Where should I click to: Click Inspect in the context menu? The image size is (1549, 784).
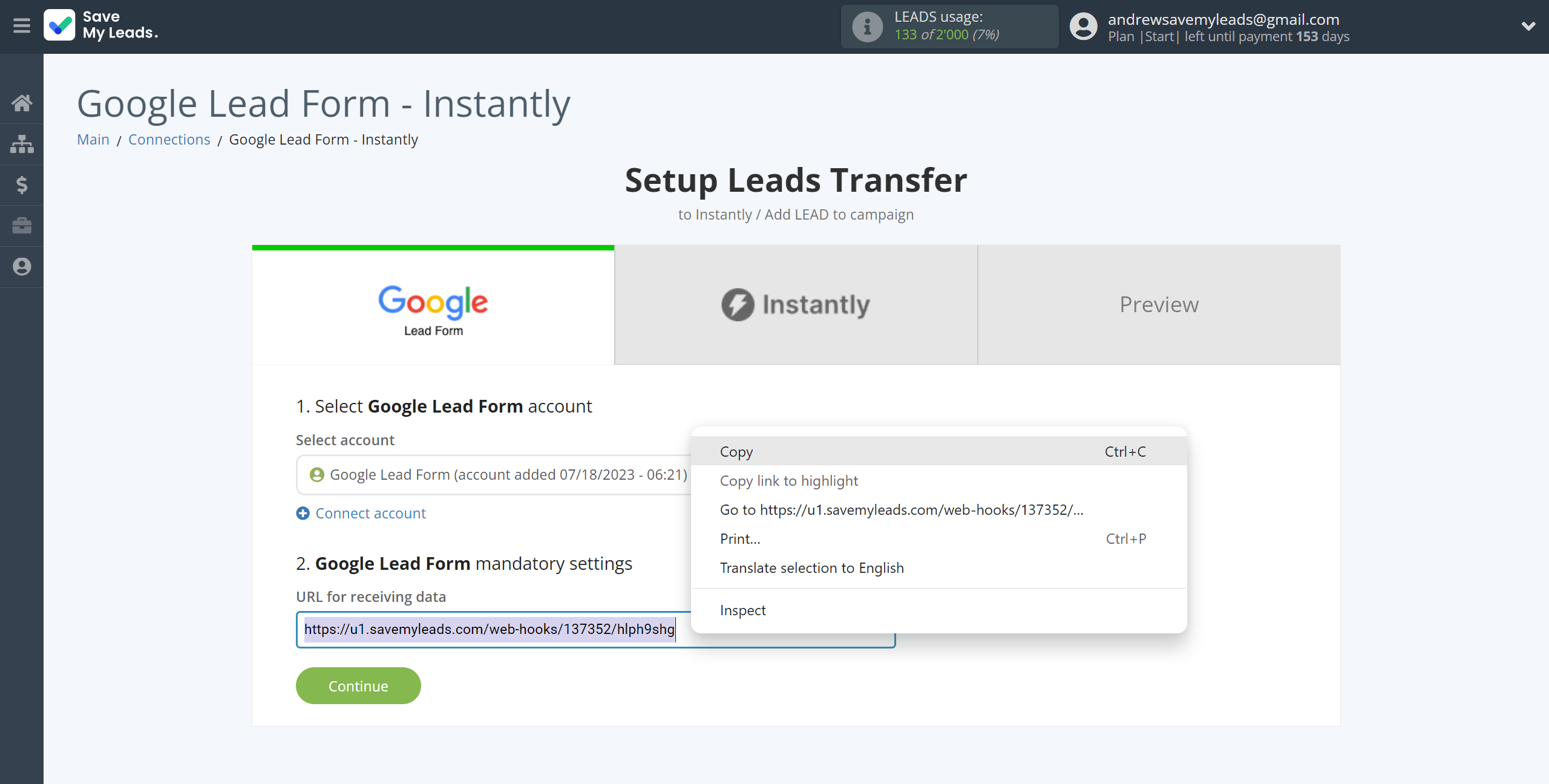[x=742, y=610]
